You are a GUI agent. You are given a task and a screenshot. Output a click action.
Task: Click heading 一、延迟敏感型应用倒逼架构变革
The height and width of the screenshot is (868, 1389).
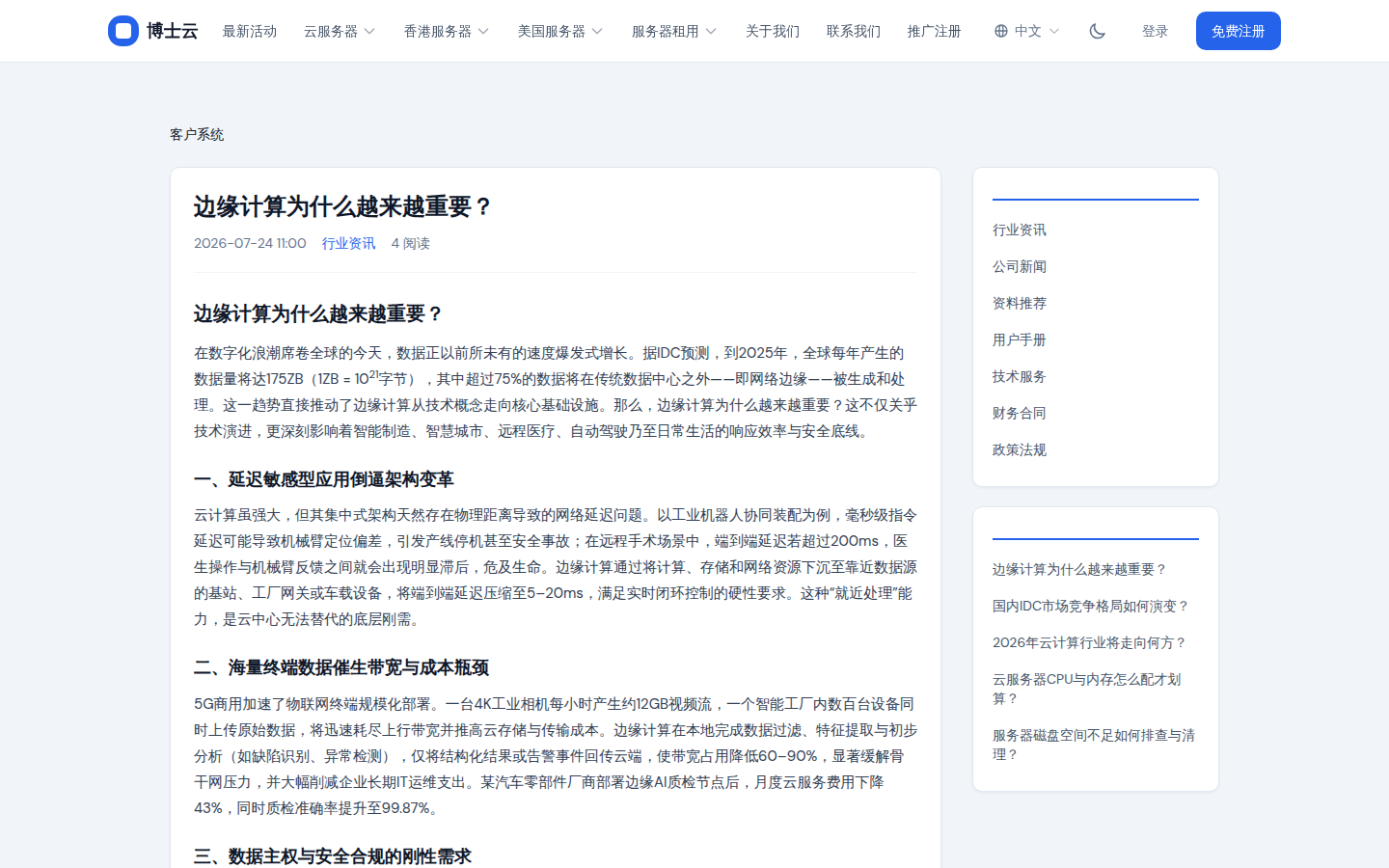point(324,479)
